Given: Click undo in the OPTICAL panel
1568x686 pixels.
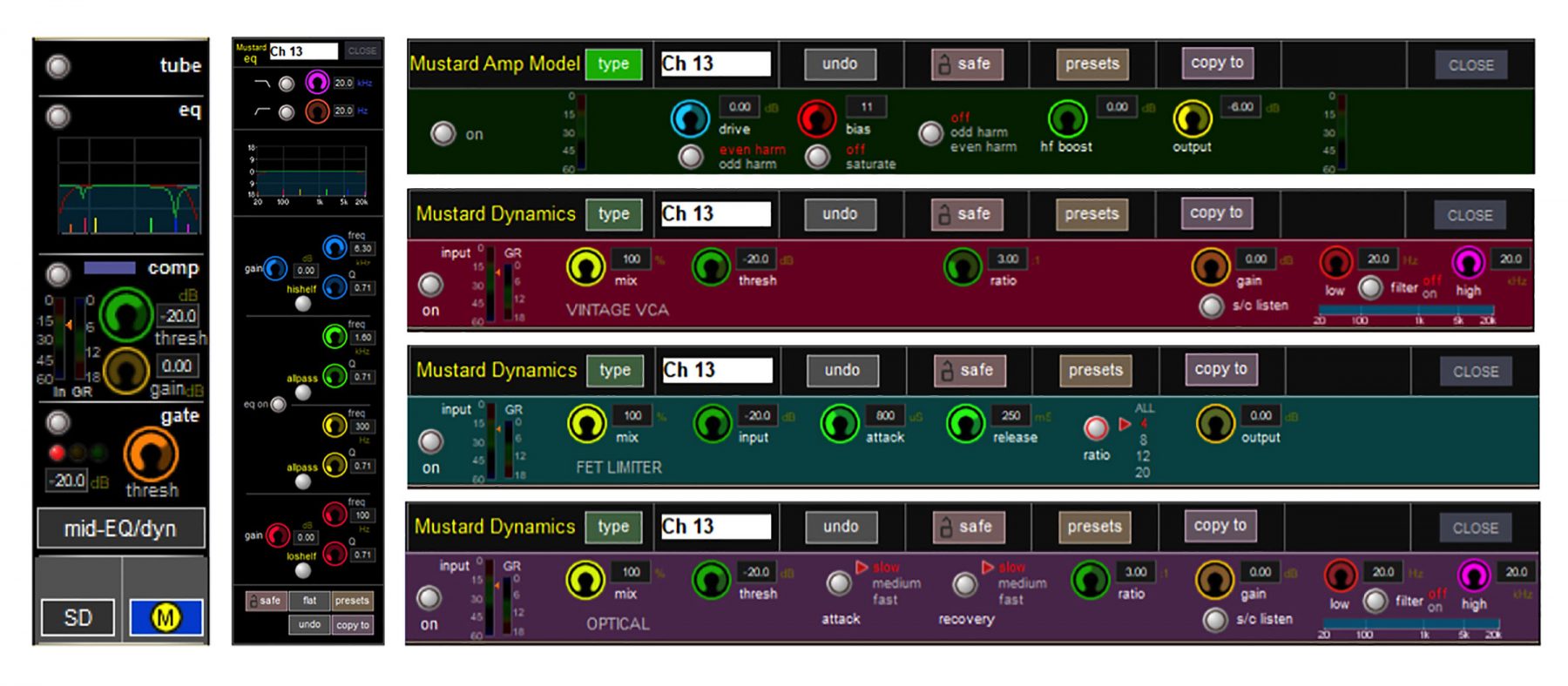Looking at the screenshot, I should point(841,527).
